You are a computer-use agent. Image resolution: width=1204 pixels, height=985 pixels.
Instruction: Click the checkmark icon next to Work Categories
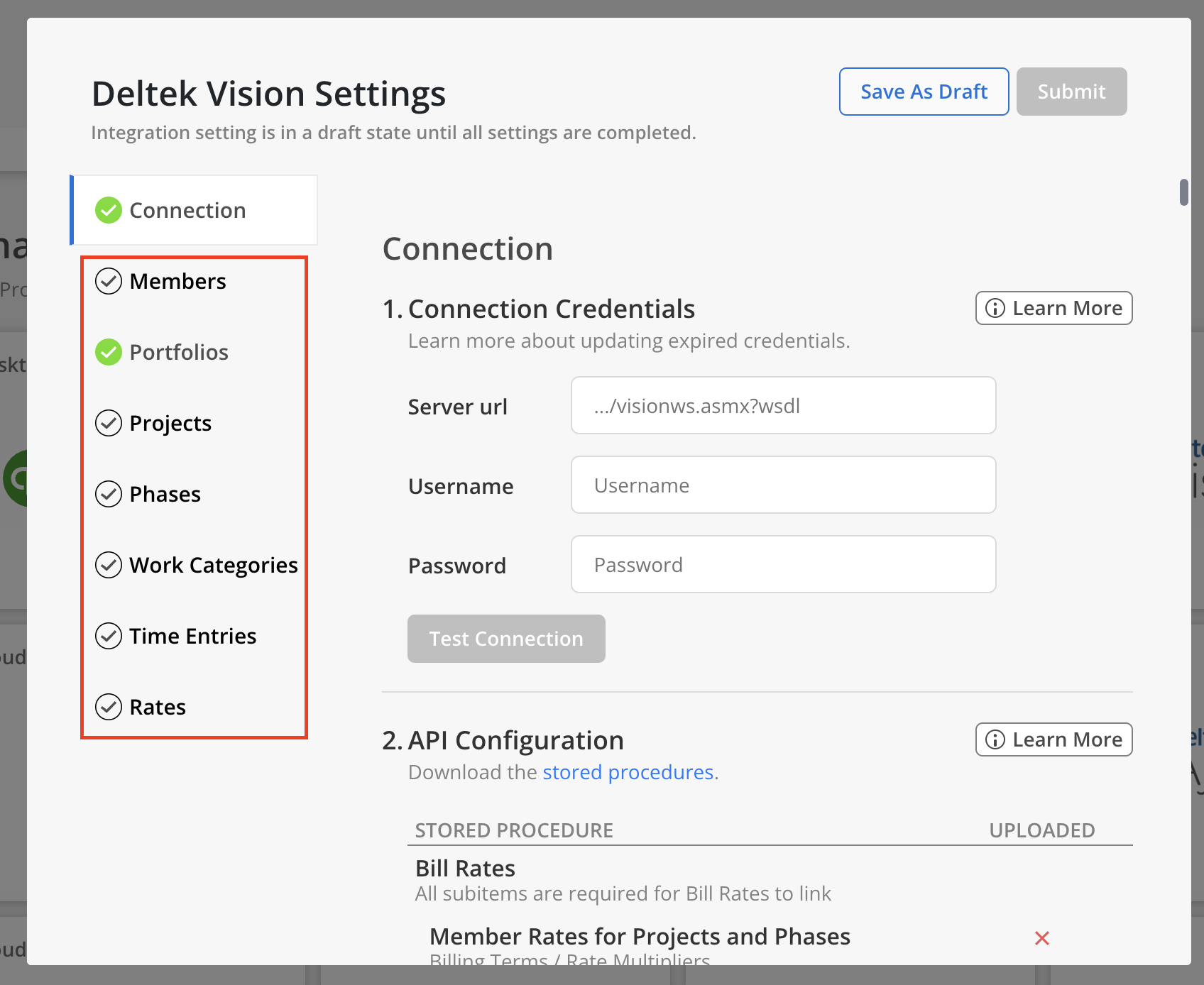tap(109, 565)
